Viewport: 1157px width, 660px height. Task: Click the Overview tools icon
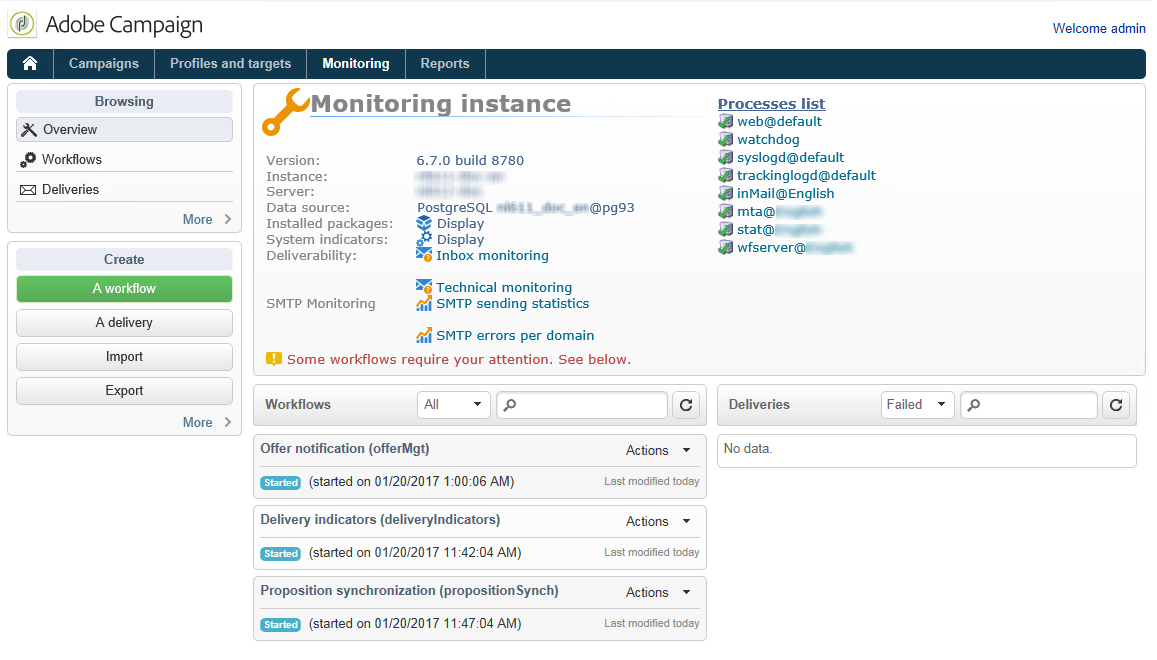point(29,130)
